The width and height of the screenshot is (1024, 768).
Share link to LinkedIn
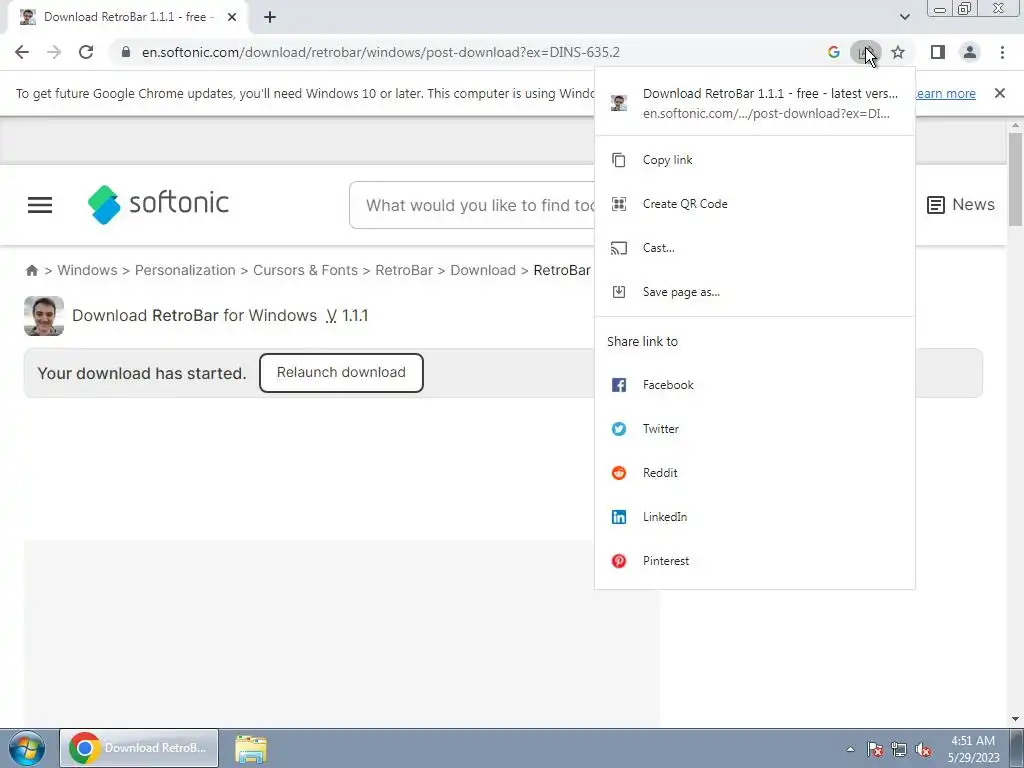tap(755, 517)
